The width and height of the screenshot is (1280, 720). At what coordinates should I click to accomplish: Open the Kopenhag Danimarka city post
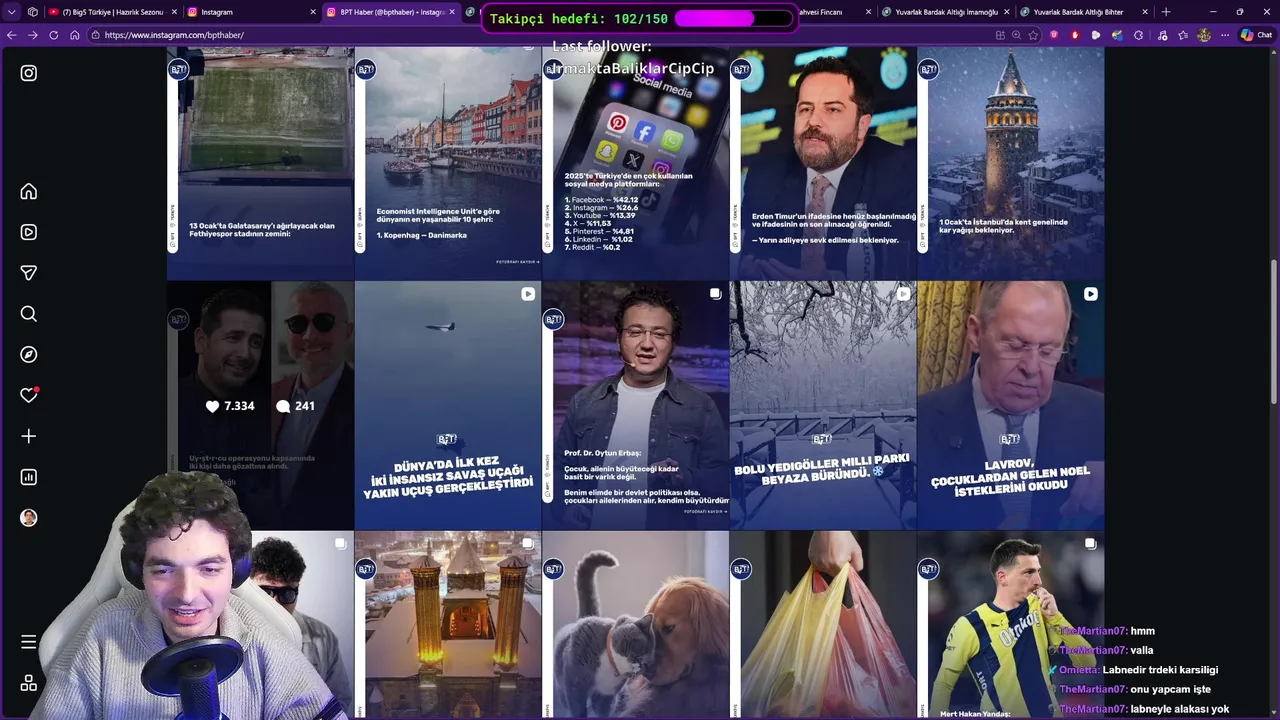(x=448, y=163)
